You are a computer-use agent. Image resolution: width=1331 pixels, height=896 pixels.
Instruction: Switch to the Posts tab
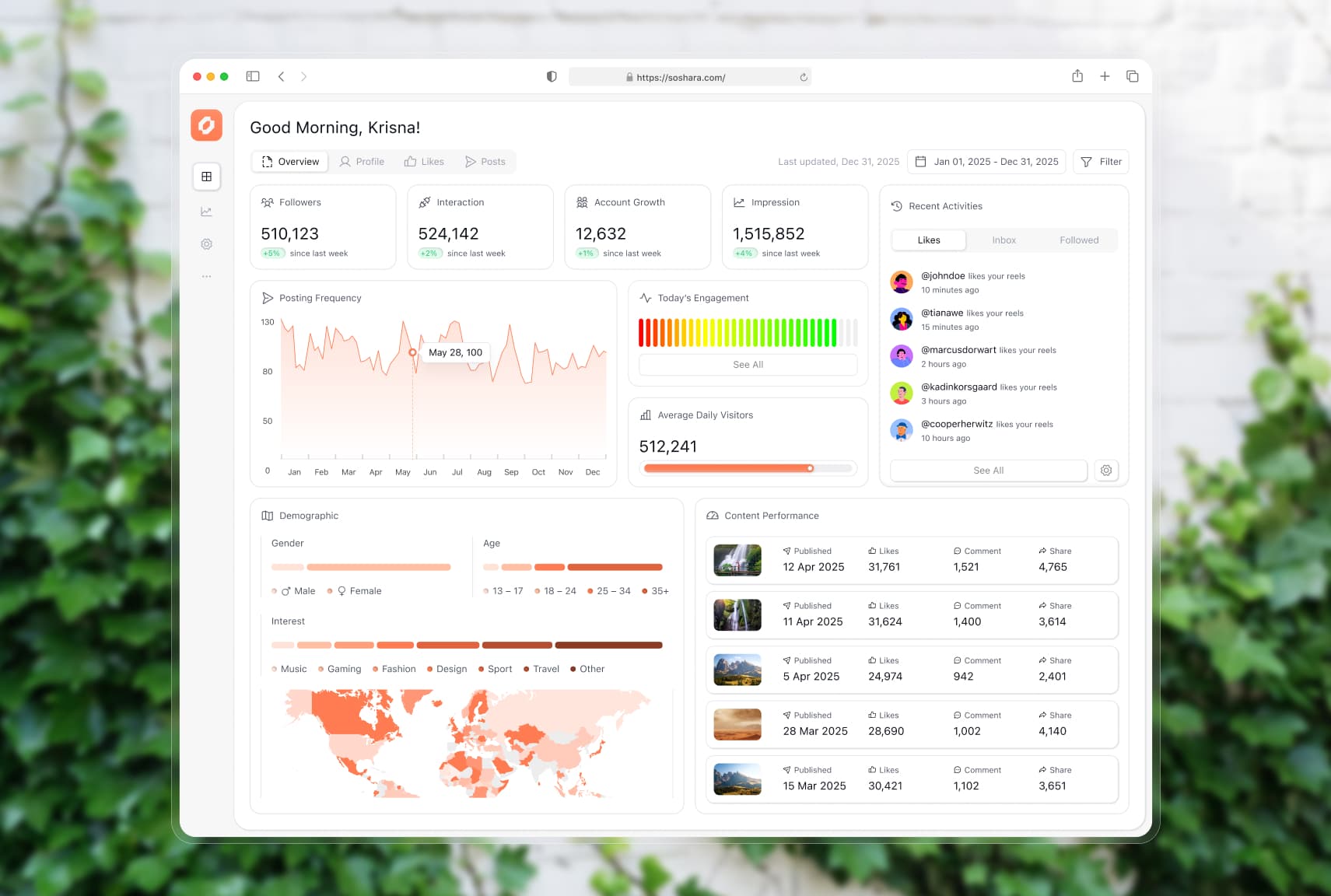[x=485, y=162]
